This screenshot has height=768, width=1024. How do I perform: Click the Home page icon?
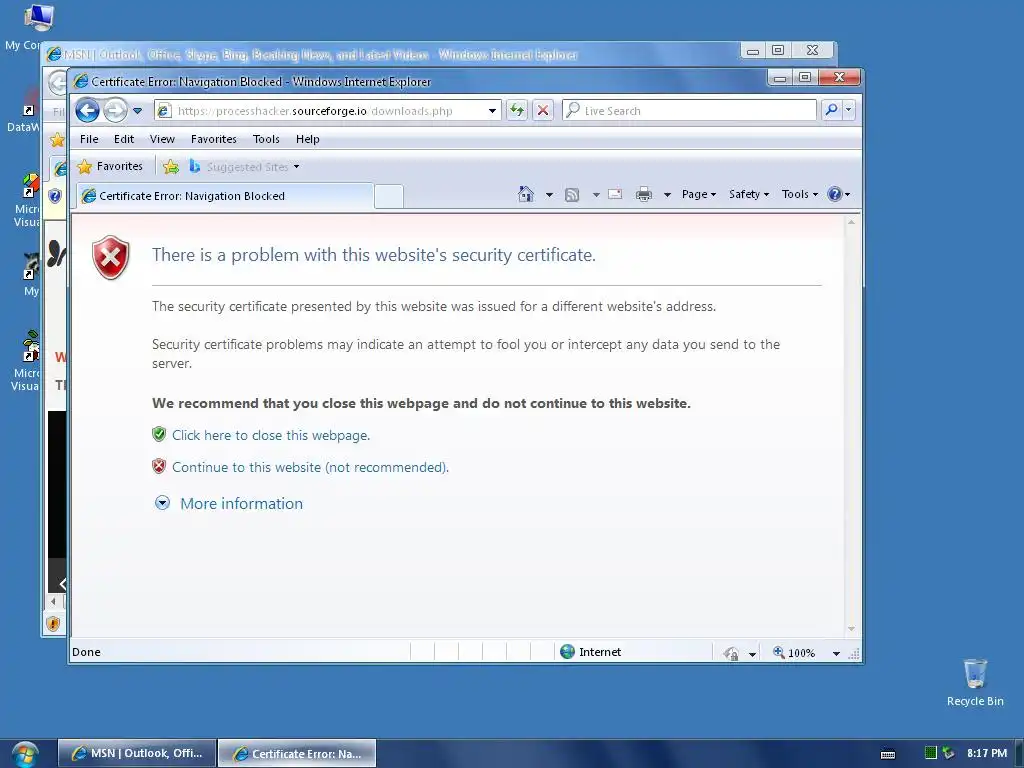click(526, 194)
